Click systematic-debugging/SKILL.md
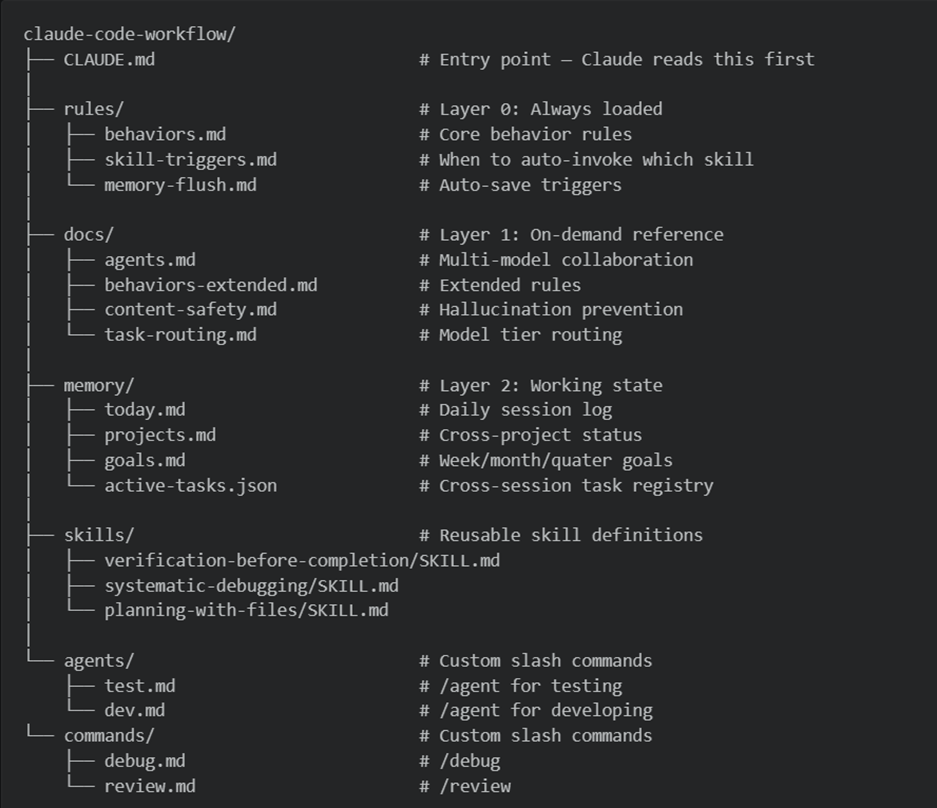Screen dimensions: 937x808 pos(251,586)
